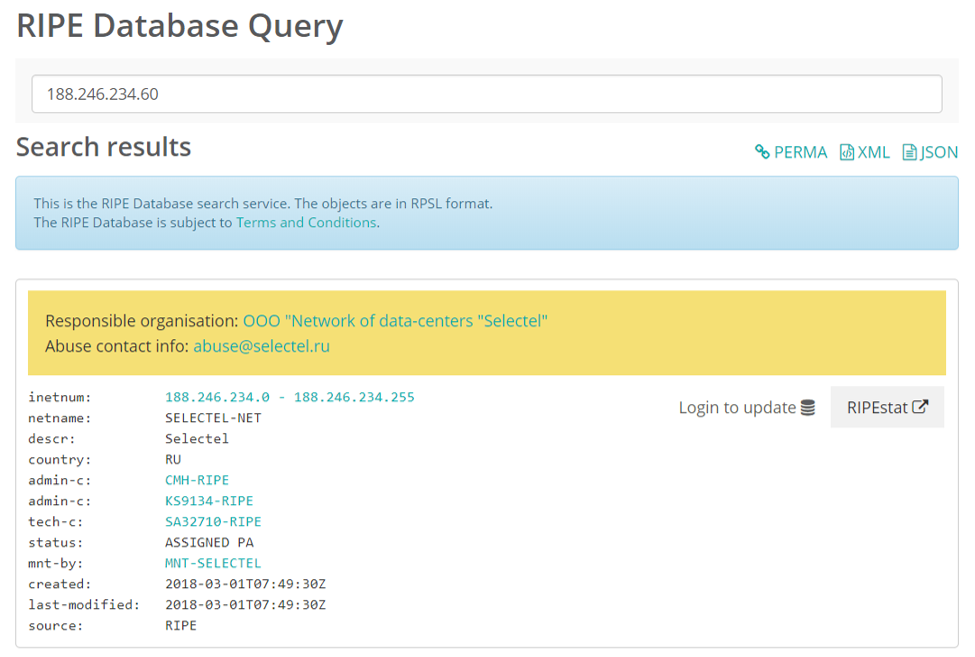Click the JSON document icon
The width and height of the screenshot is (975, 657).
tap(909, 152)
